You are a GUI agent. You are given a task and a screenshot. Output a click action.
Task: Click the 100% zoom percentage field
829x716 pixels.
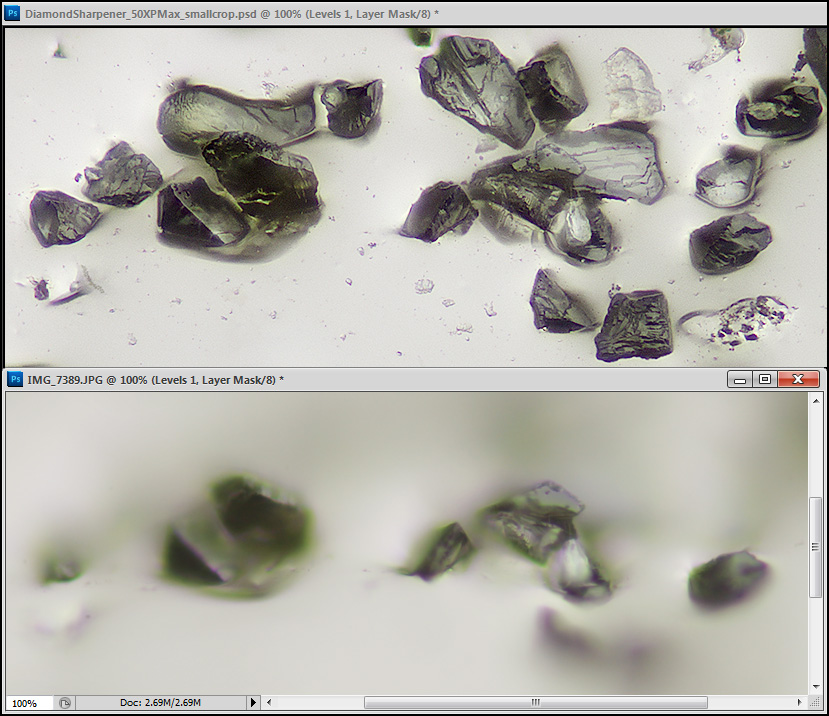coord(30,703)
